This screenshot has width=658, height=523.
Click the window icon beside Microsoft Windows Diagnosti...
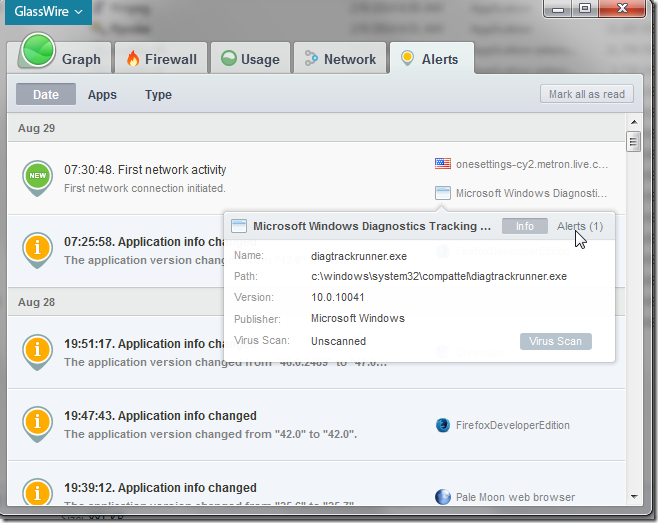click(x=443, y=193)
